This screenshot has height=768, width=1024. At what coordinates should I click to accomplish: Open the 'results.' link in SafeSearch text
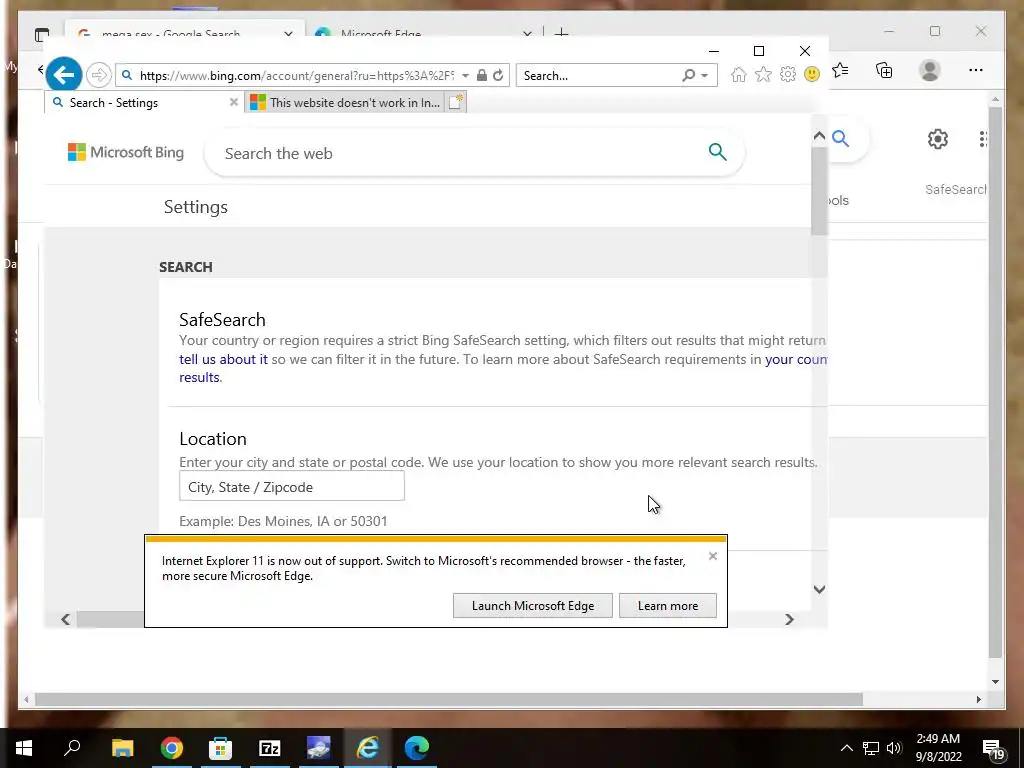(x=200, y=377)
